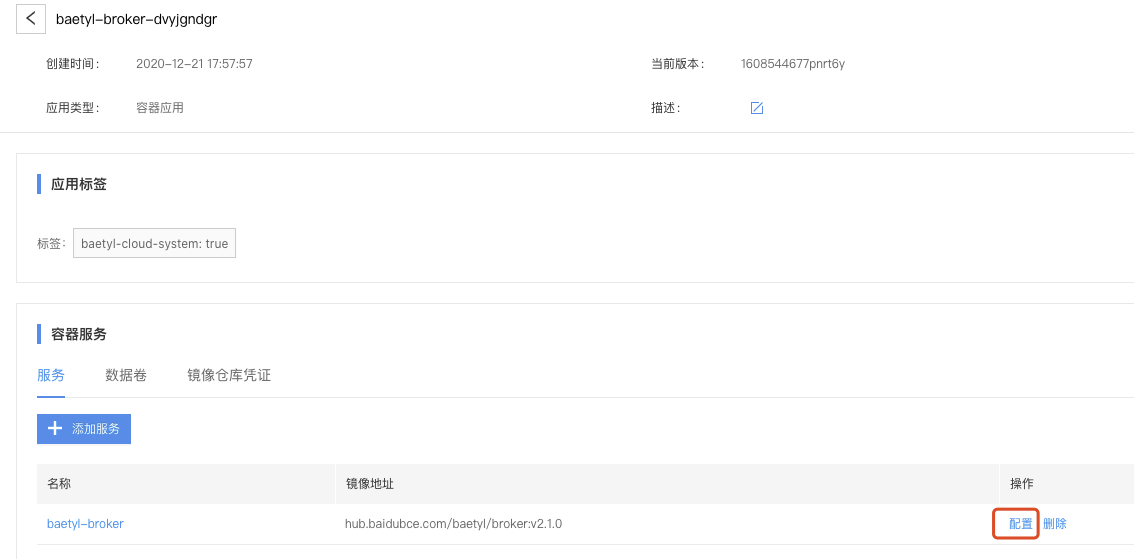The height and width of the screenshot is (559, 1134).
Task: Open the 数据卷 tab
Action: point(126,375)
